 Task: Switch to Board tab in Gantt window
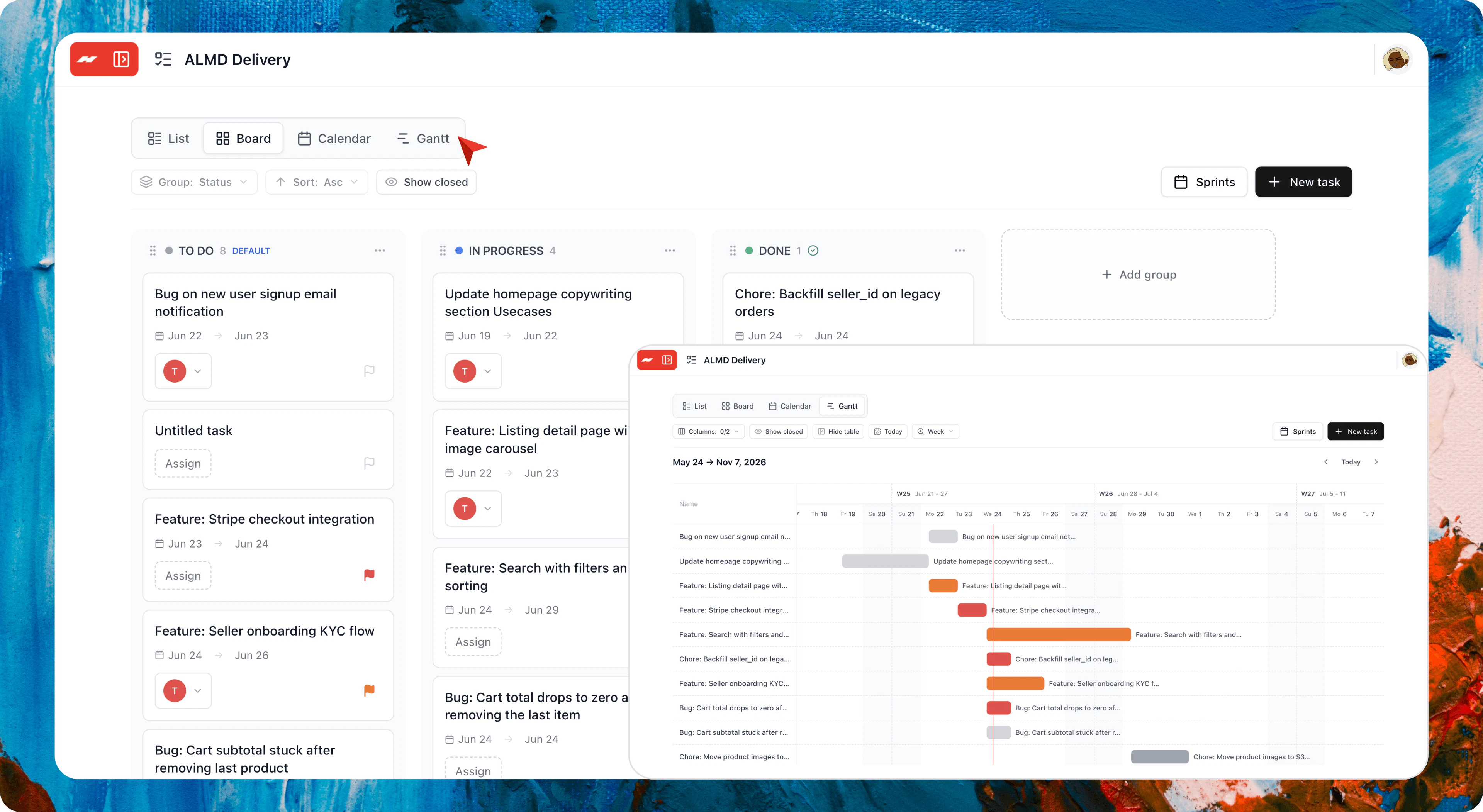738,406
